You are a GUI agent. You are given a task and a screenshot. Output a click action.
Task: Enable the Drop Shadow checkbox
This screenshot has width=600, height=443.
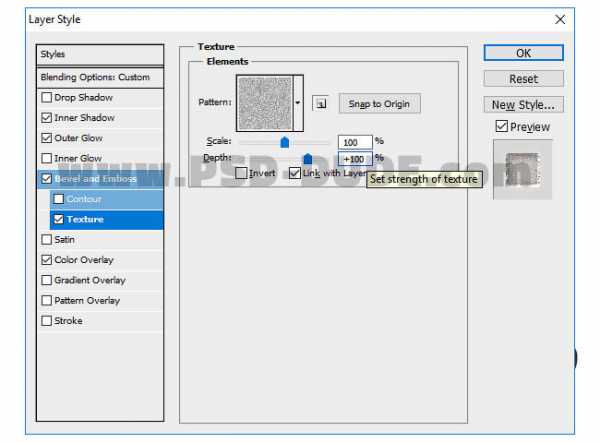coord(47,98)
